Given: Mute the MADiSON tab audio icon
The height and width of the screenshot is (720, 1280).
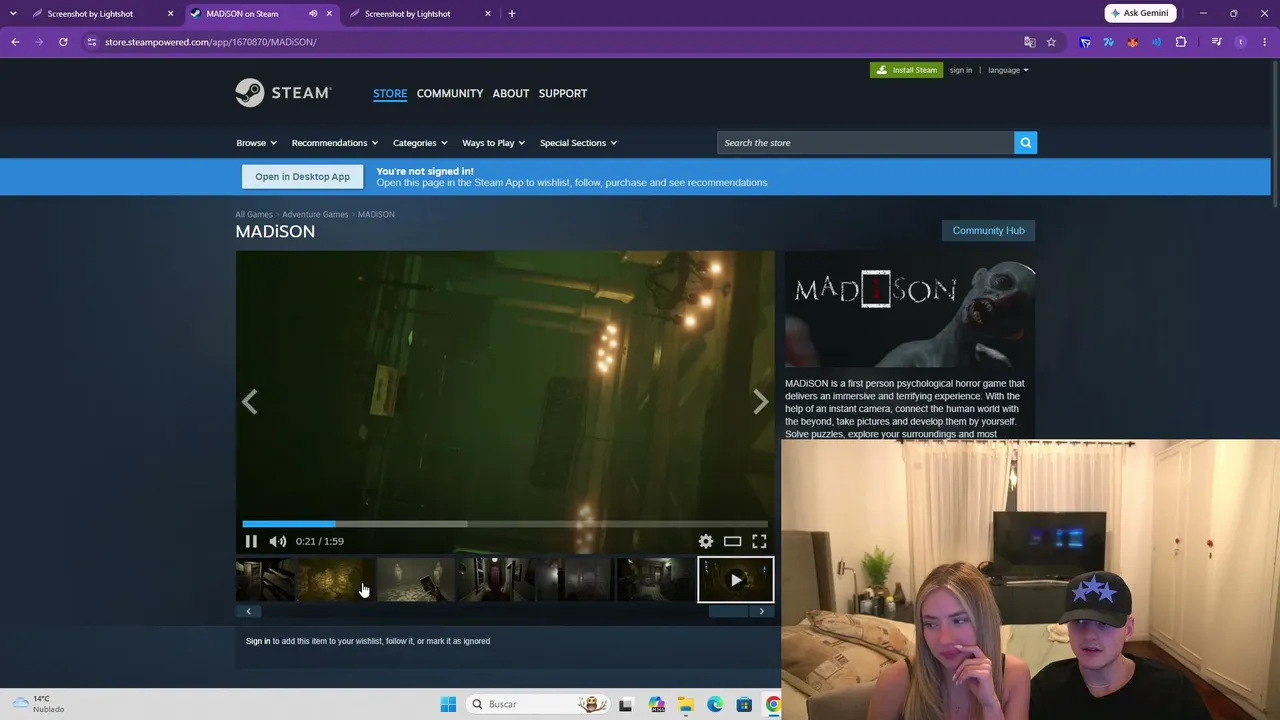Looking at the screenshot, I should coord(313,14).
